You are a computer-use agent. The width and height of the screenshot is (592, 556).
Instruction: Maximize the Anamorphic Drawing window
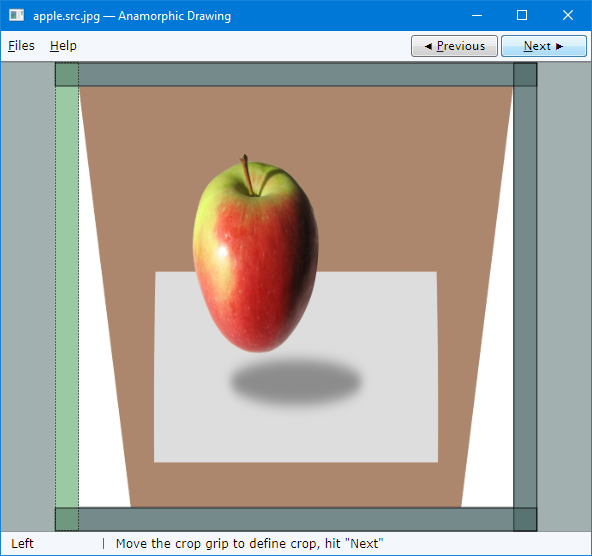(x=522, y=15)
